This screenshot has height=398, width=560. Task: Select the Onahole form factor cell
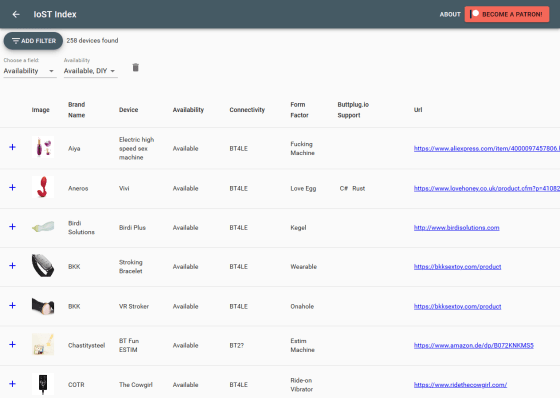tap(302, 306)
